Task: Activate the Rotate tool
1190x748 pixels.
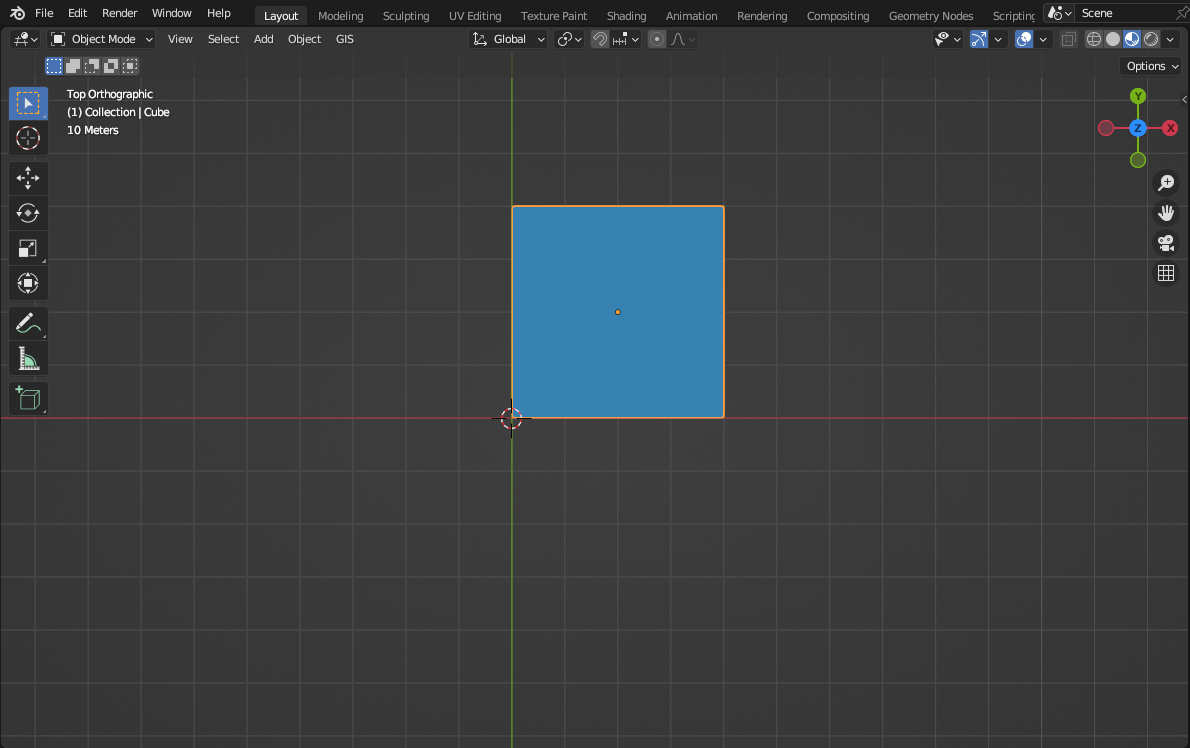Action: click(x=28, y=213)
